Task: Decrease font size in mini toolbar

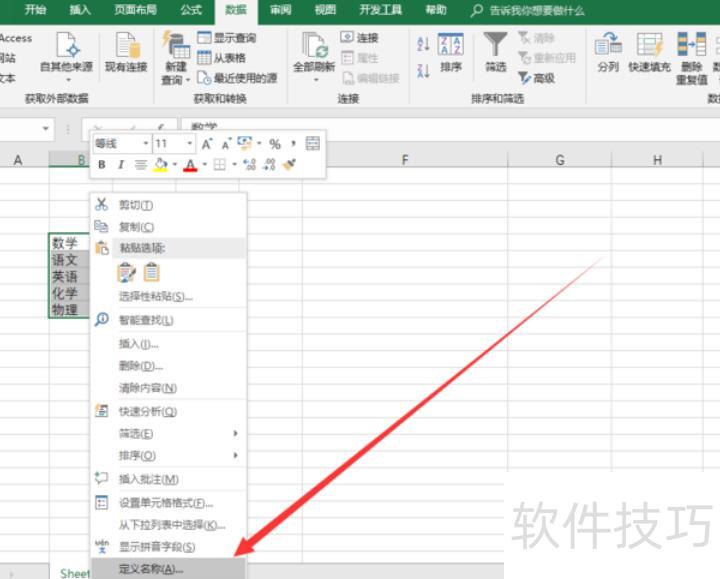Action: point(225,145)
